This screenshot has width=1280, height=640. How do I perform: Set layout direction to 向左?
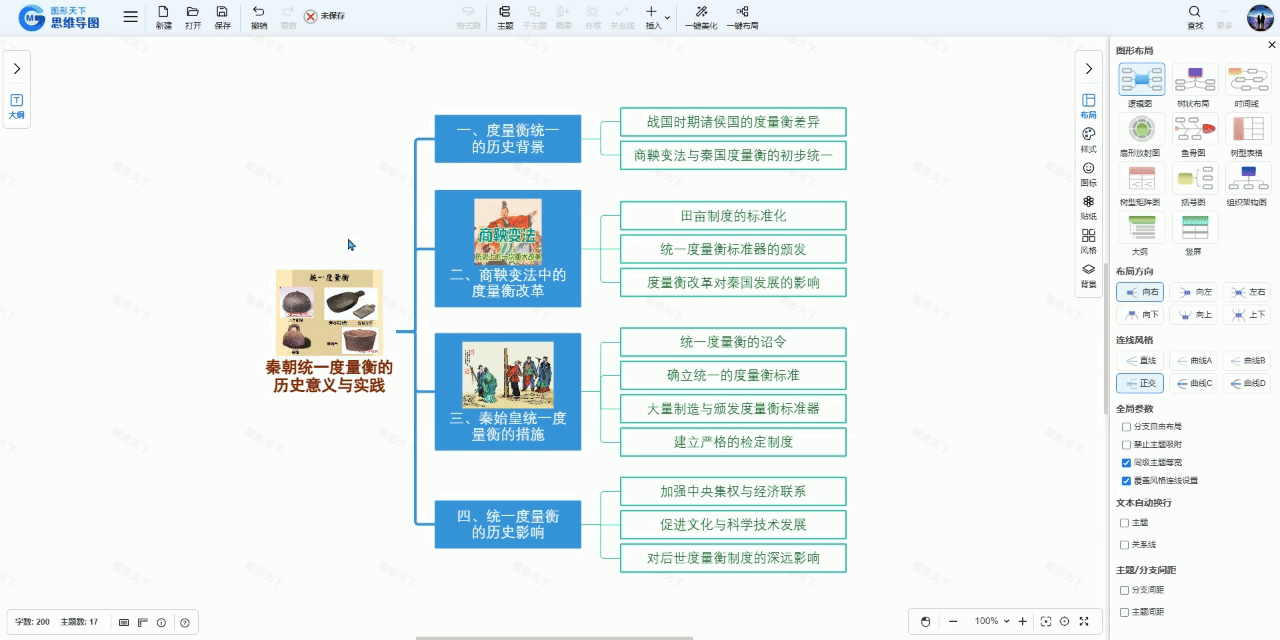point(1194,292)
